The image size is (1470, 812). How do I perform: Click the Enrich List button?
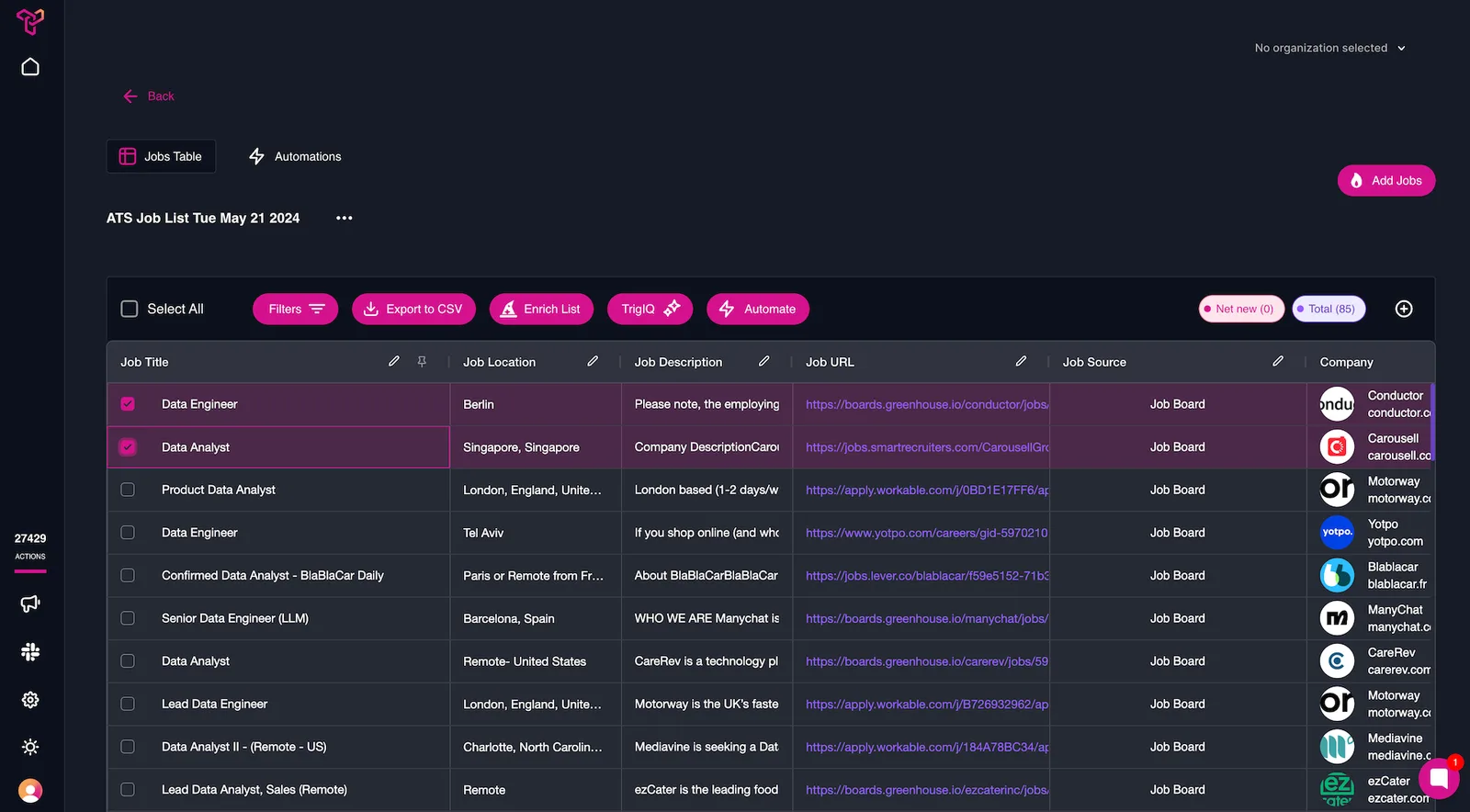(541, 310)
